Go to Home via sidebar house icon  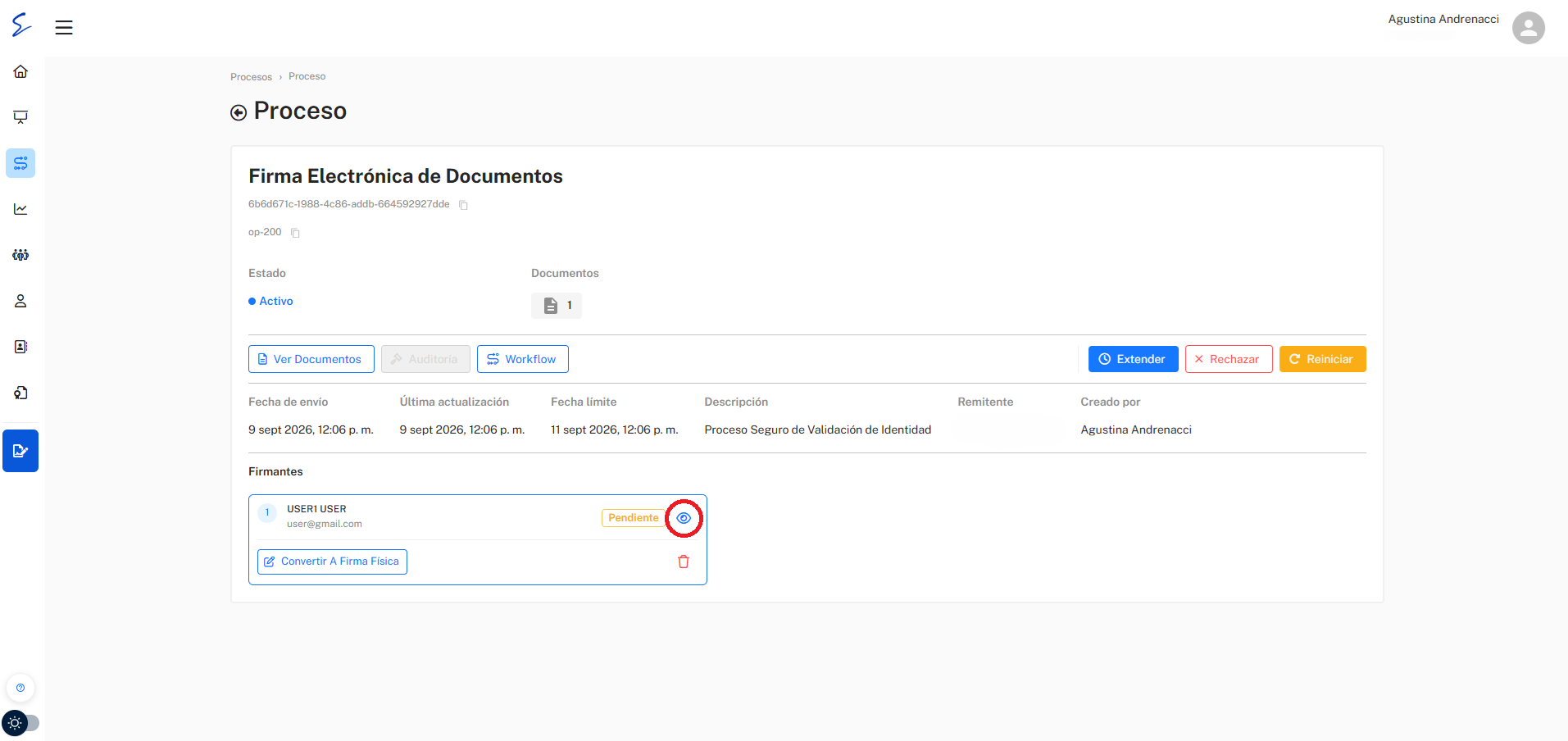[x=20, y=71]
